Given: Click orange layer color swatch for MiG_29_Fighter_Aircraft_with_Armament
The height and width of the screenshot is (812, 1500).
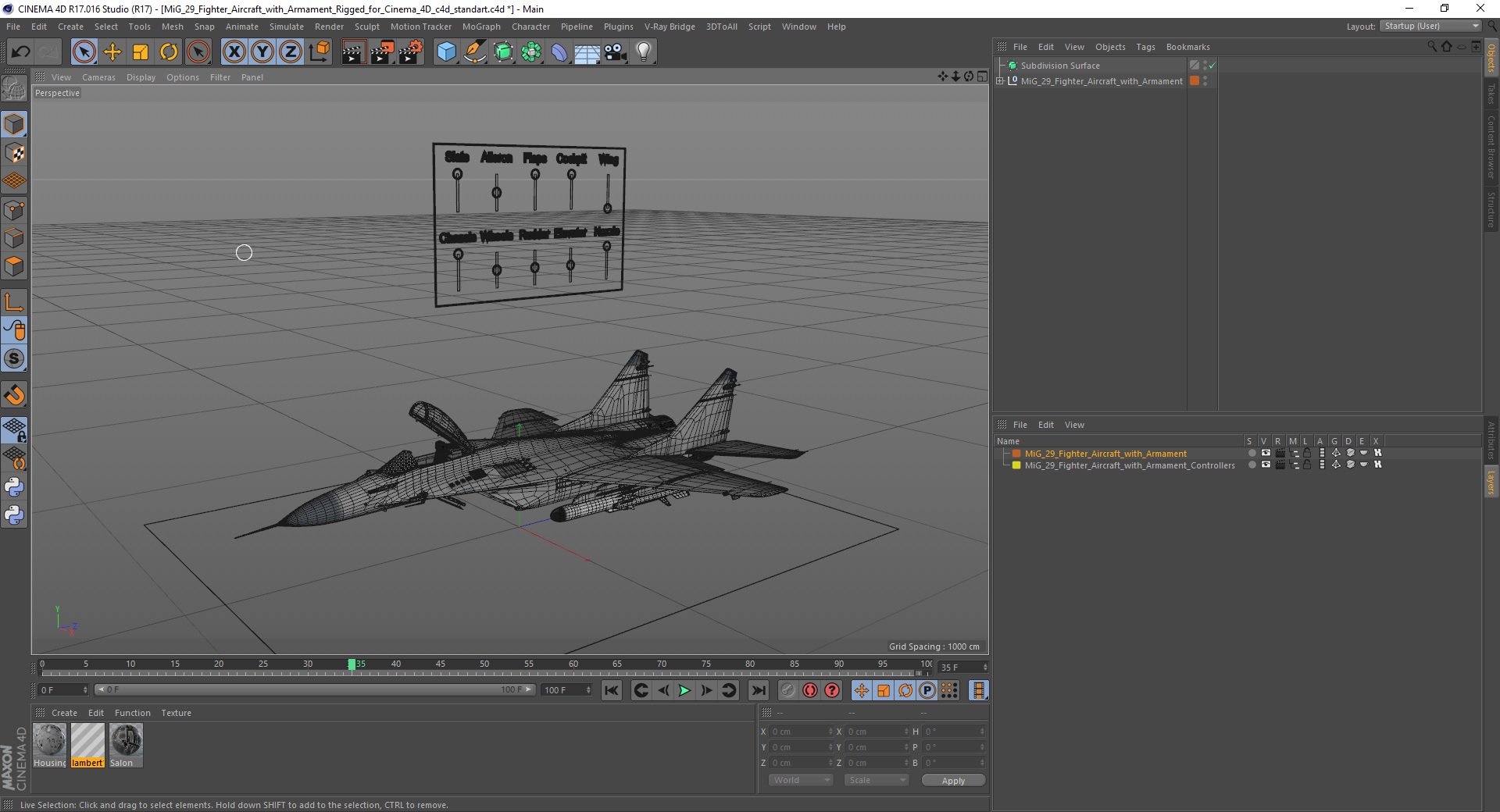Looking at the screenshot, I should click(1016, 454).
